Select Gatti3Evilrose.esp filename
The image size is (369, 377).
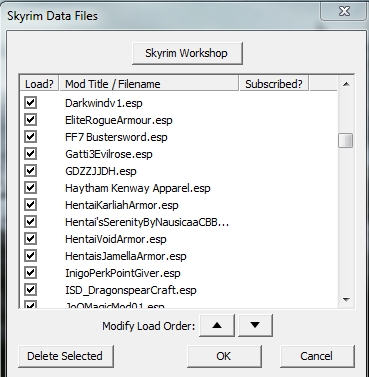(x=109, y=154)
